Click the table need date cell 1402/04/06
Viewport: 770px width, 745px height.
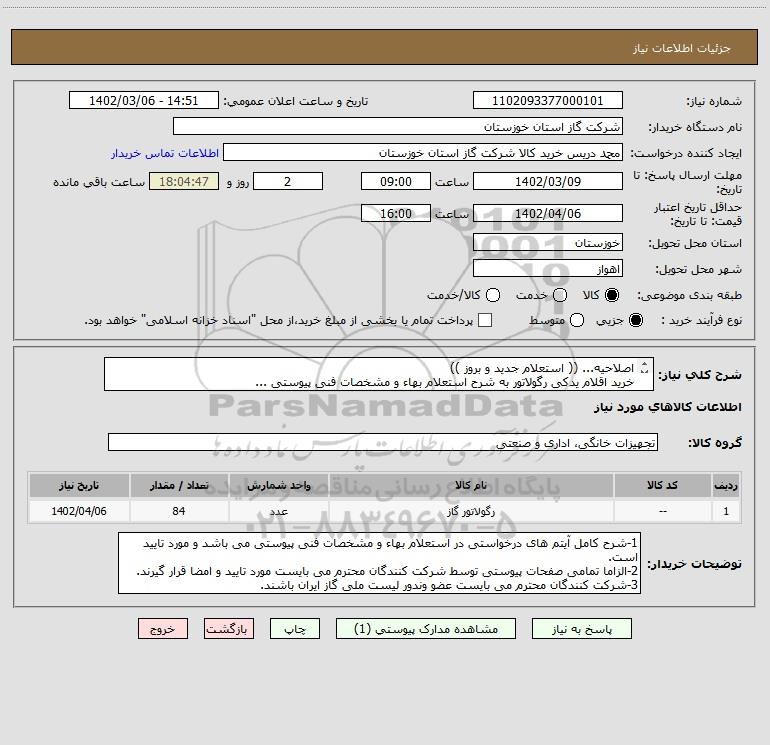pos(79,511)
